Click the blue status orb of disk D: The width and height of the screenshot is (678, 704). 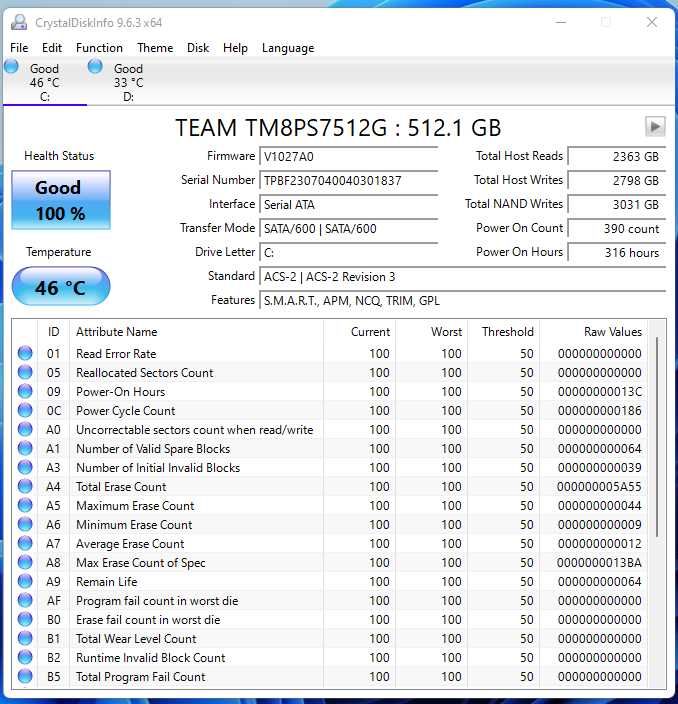tap(95, 66)
